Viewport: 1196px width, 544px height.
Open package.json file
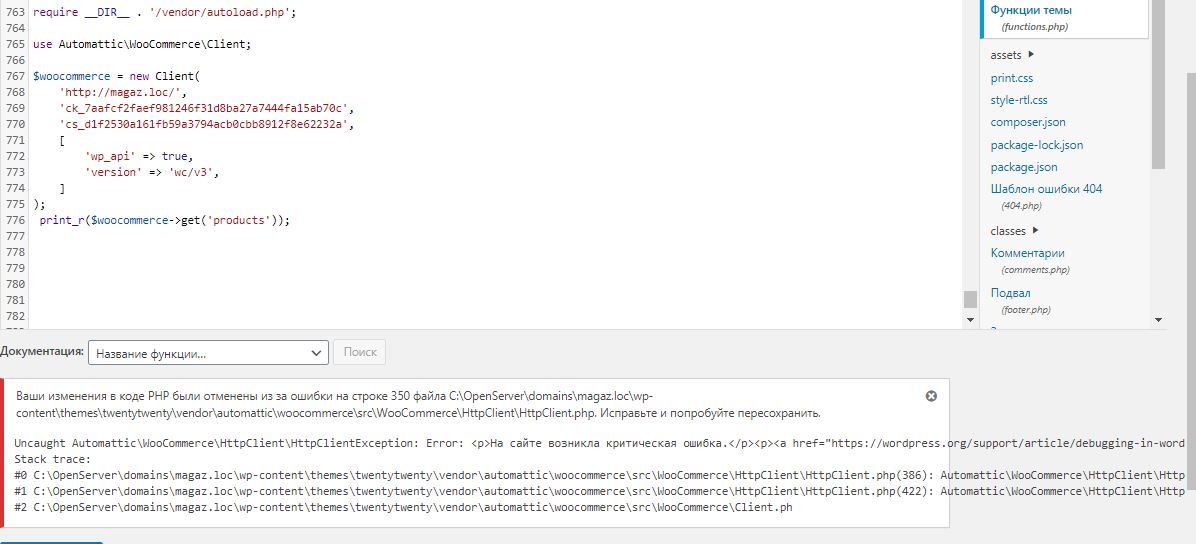pyautogui.click(x=1024, y=167)
